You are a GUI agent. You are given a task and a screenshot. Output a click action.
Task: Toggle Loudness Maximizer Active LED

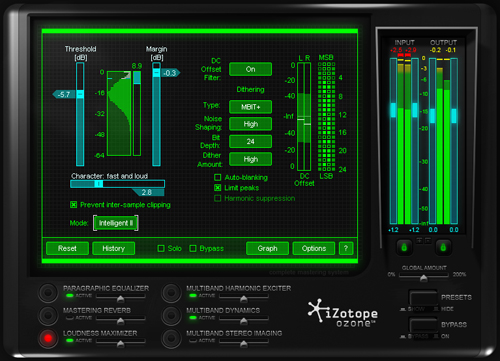coord(70,340)
